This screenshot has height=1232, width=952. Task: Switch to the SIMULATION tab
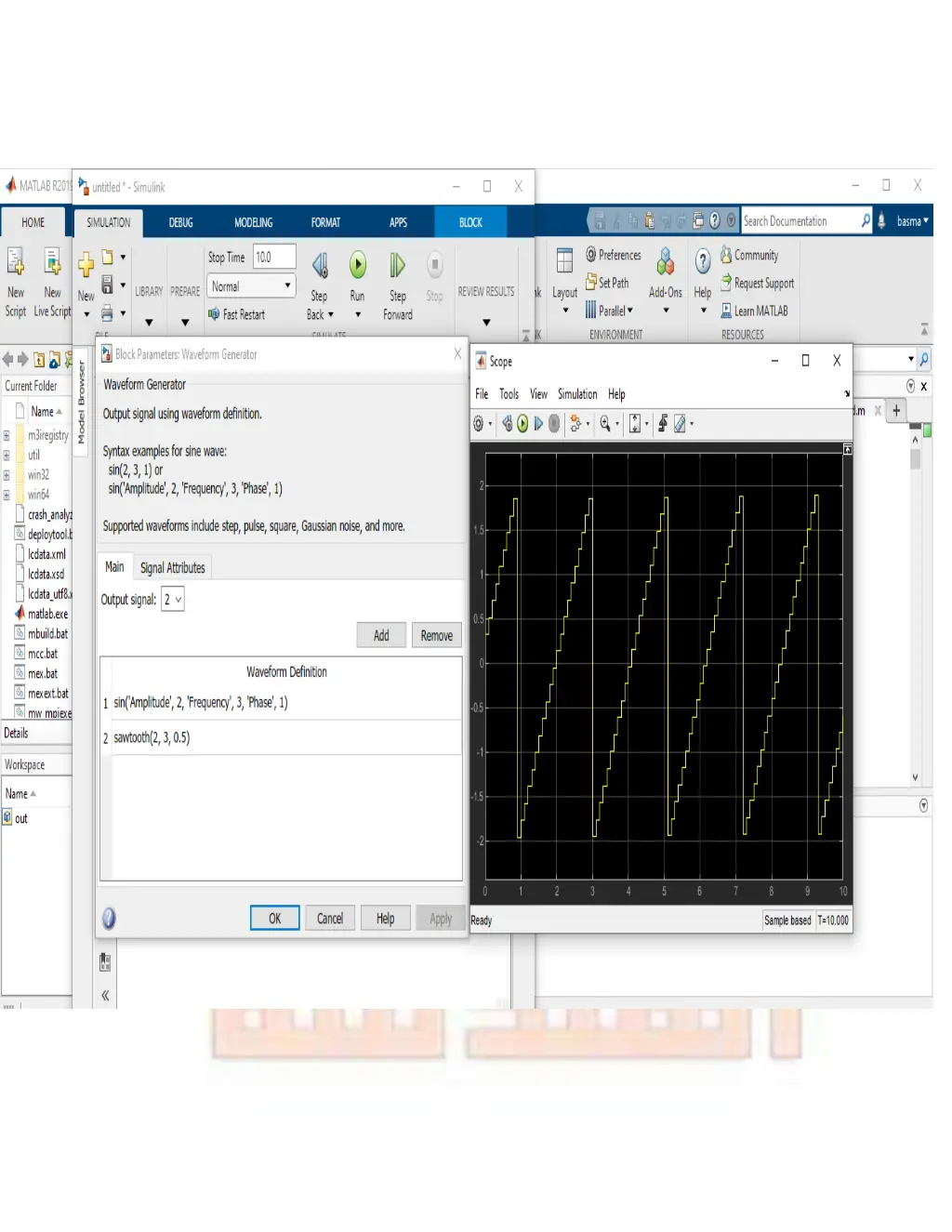pos(108,222)
